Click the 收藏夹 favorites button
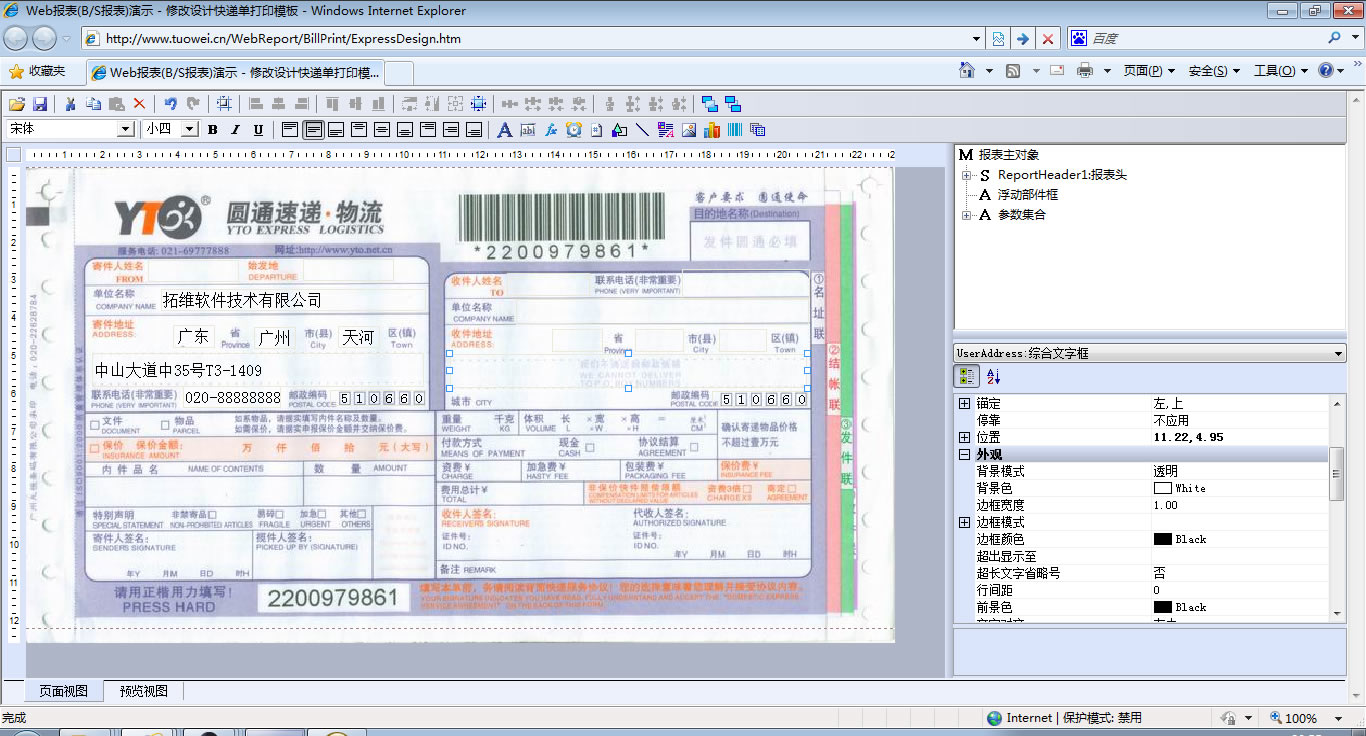Viewport: 1366px width, 736px height. 37,72
